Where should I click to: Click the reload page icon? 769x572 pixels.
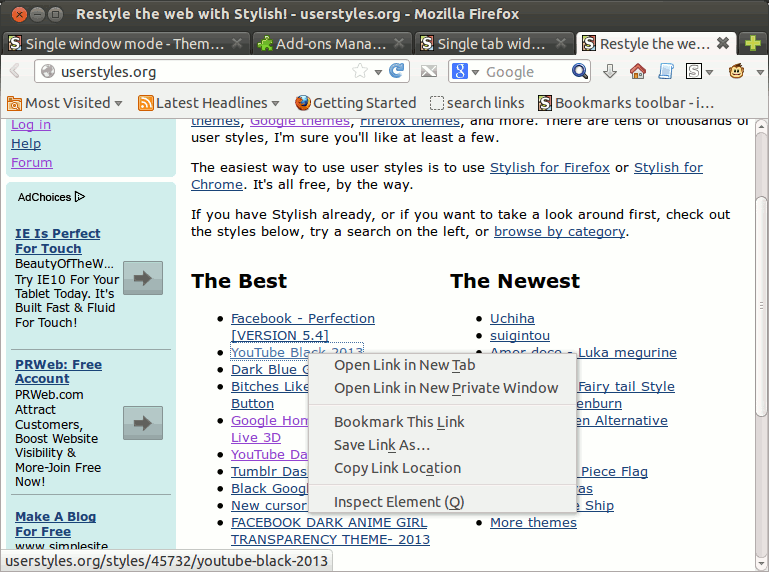click(398, 72)
